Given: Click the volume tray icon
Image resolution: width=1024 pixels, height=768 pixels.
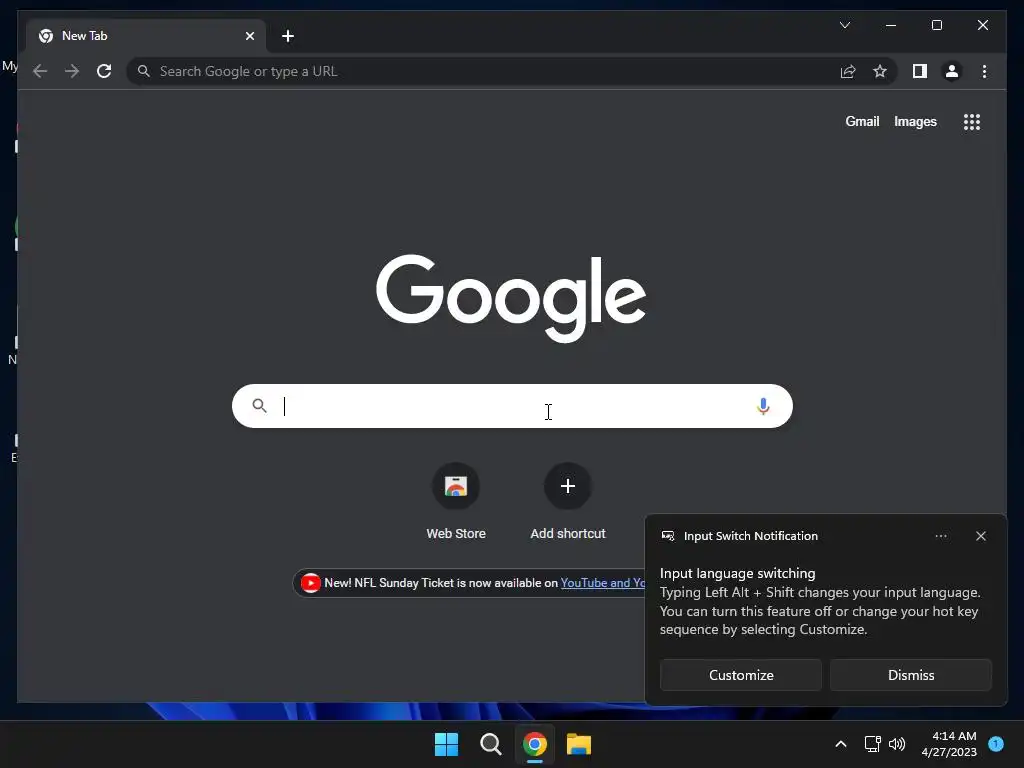Looking at the screenshot, I should click(x=897, y=744).
